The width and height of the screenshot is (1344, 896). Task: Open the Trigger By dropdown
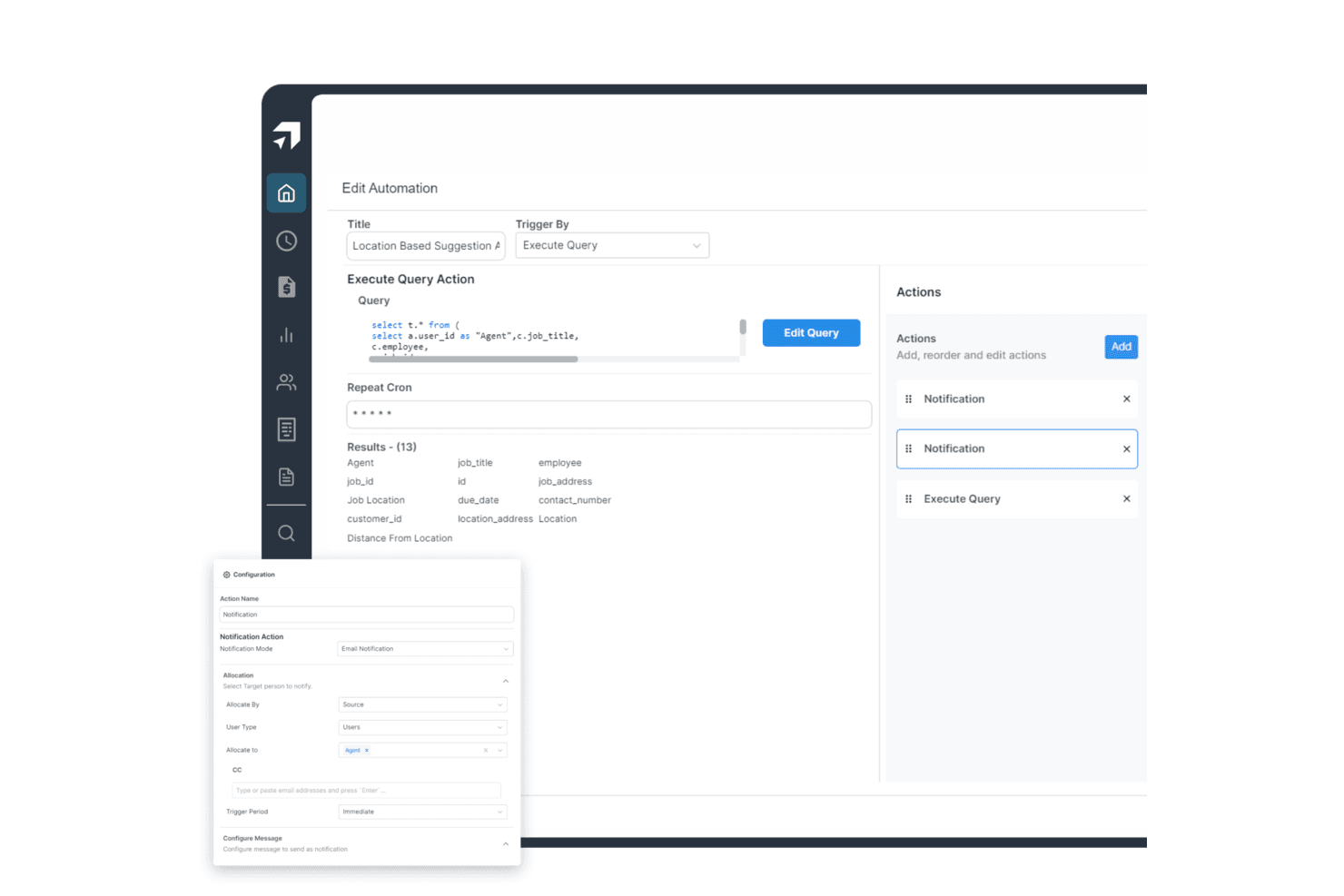click(x=612, y=245)
